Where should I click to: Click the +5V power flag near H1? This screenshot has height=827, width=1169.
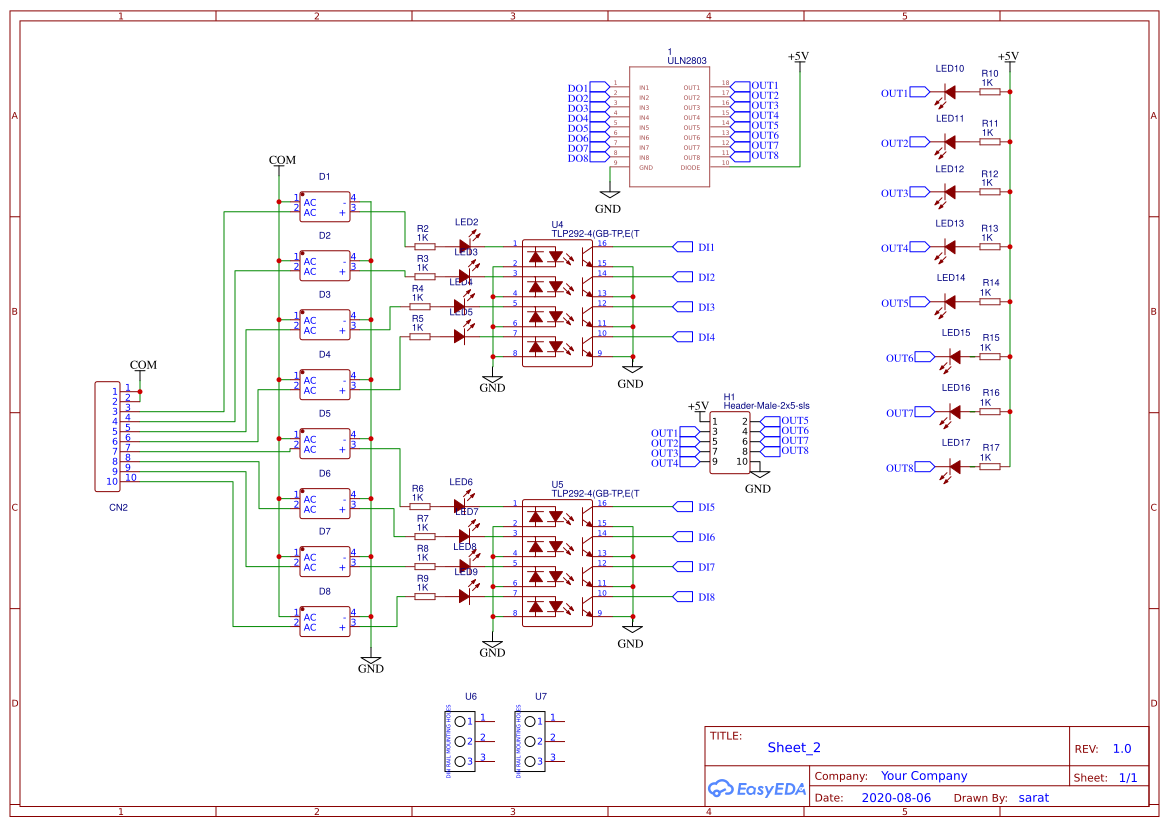(697, 405)
